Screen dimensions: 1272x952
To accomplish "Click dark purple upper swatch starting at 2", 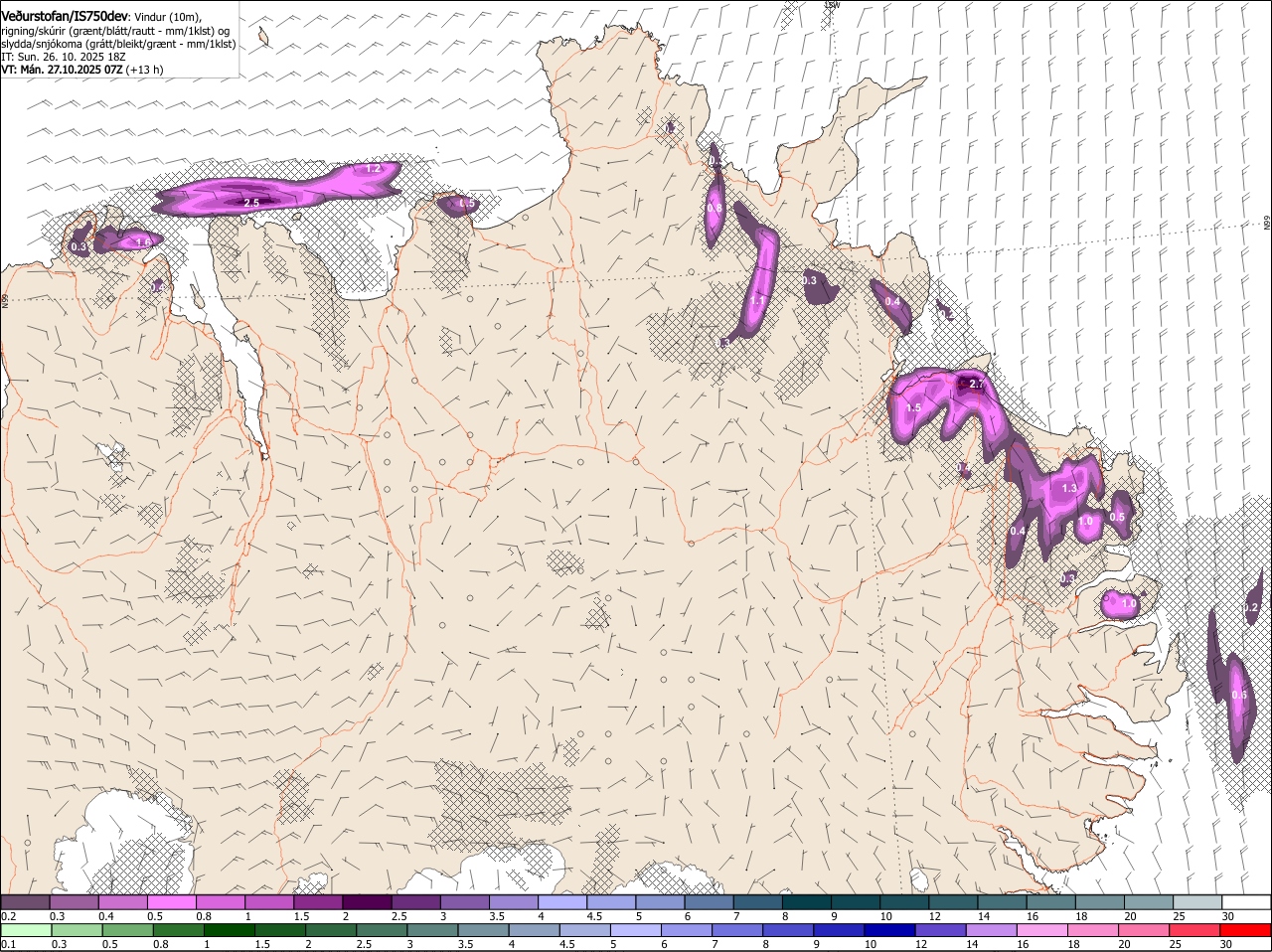I will pos(366,901).
